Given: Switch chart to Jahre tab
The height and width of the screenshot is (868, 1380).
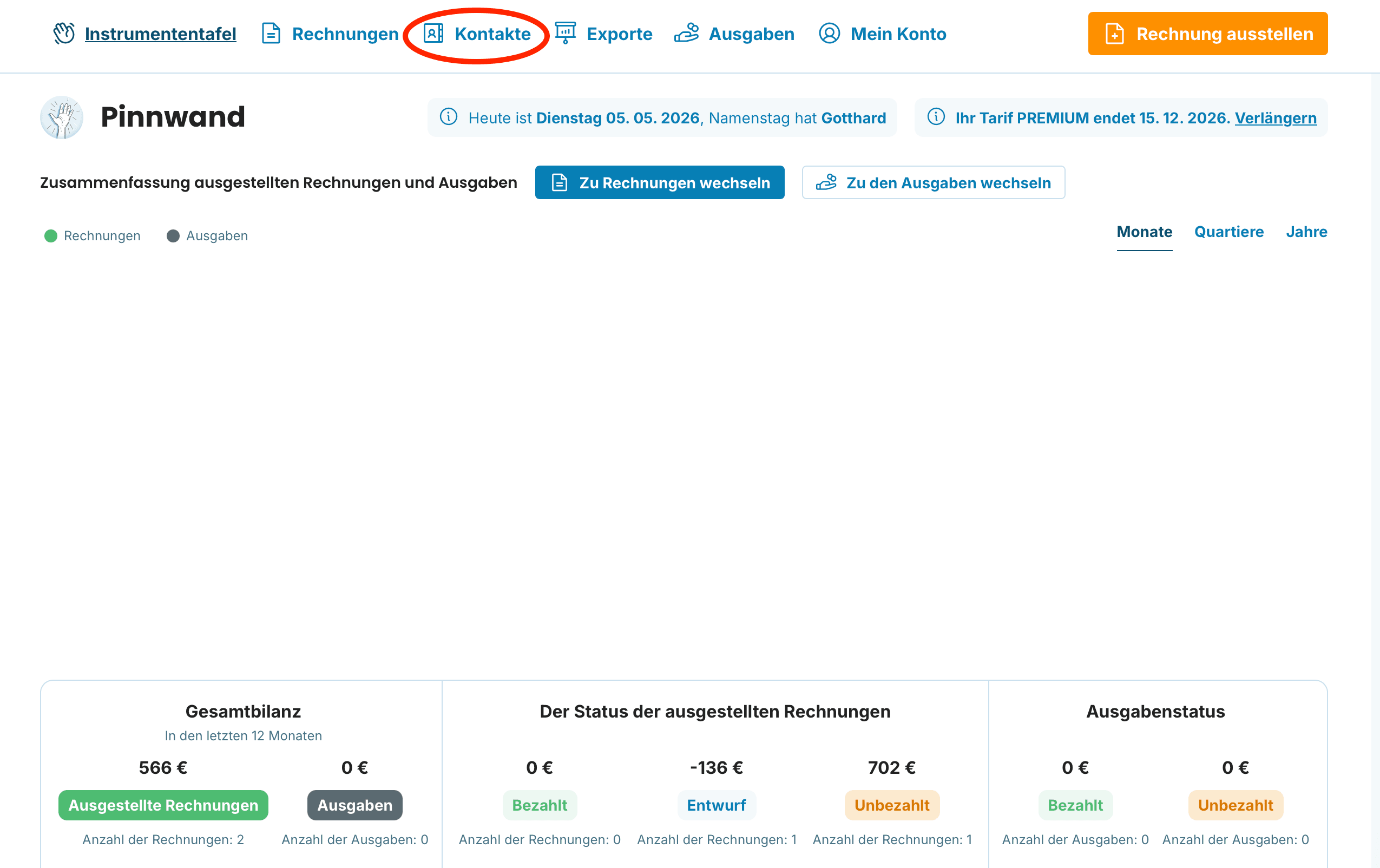Looking at the screenshot, I should tap(1306, 232).
